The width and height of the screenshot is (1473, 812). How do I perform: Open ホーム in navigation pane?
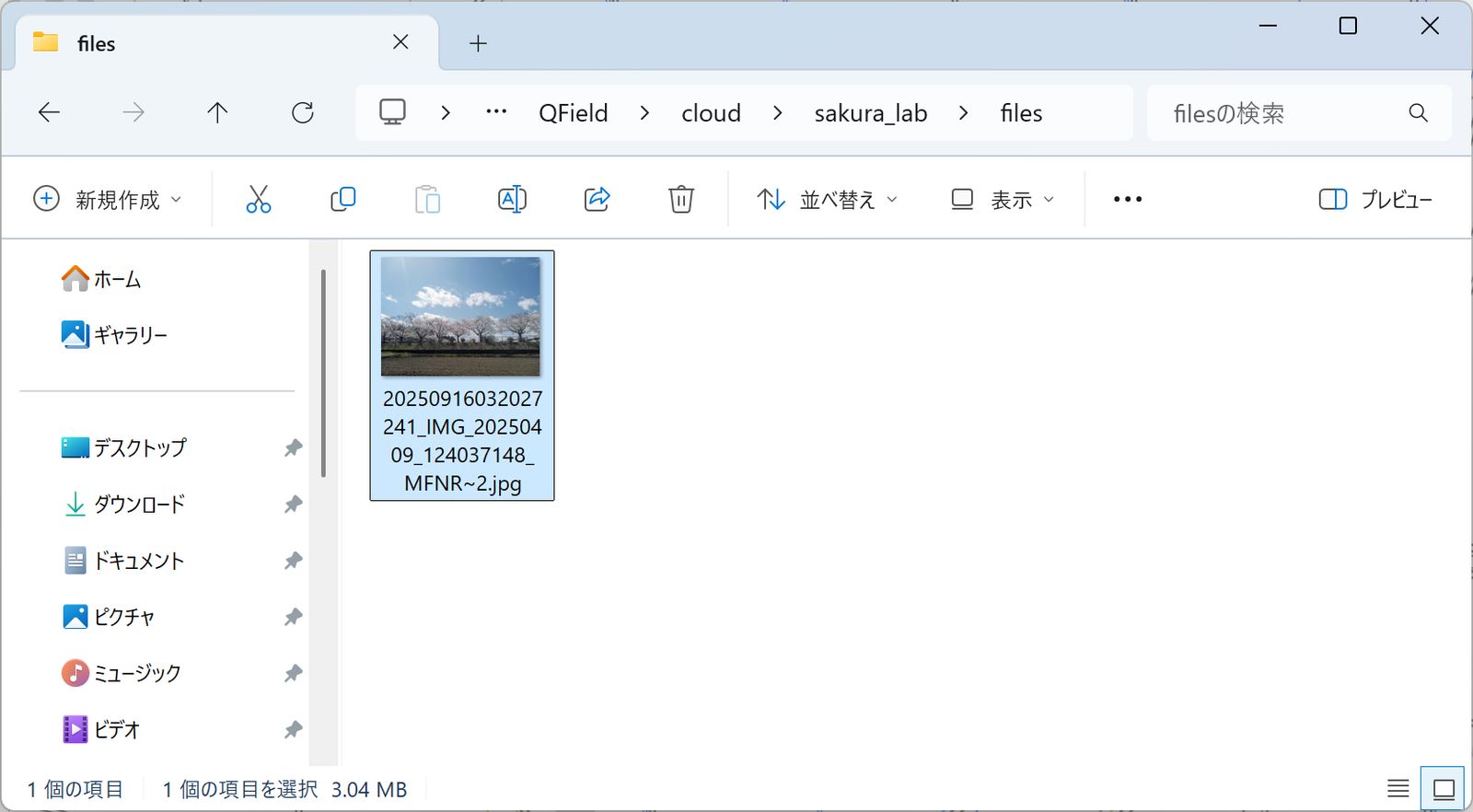(x=101, y=279)
